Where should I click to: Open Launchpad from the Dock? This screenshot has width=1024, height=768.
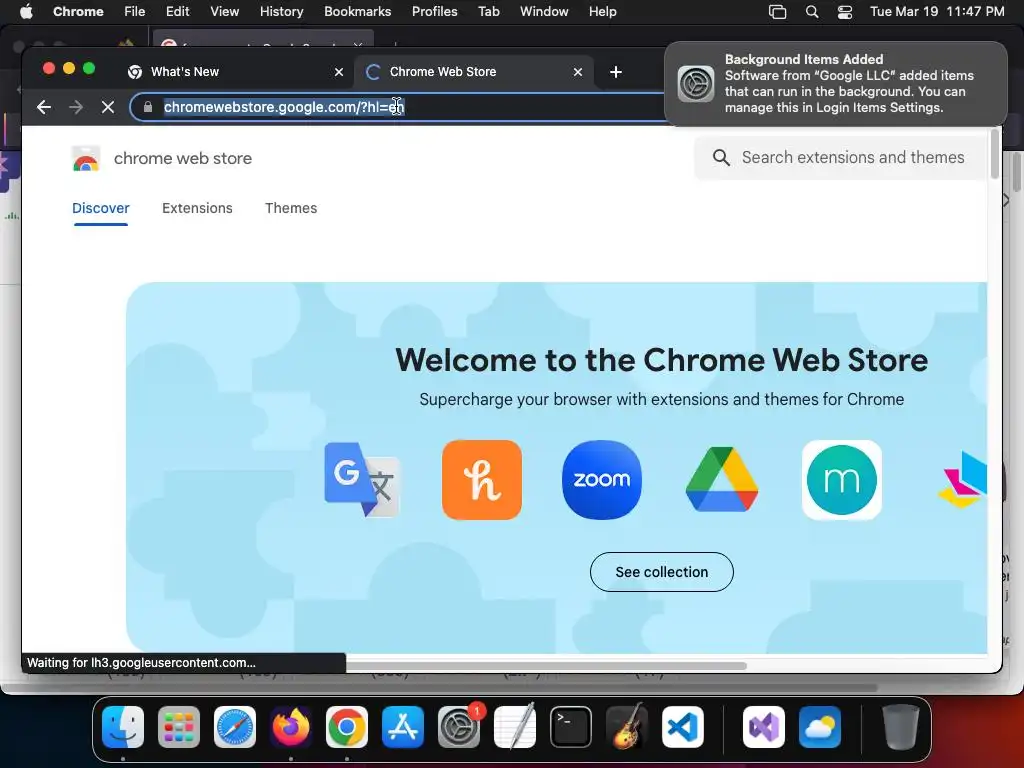tap(179, 727)
